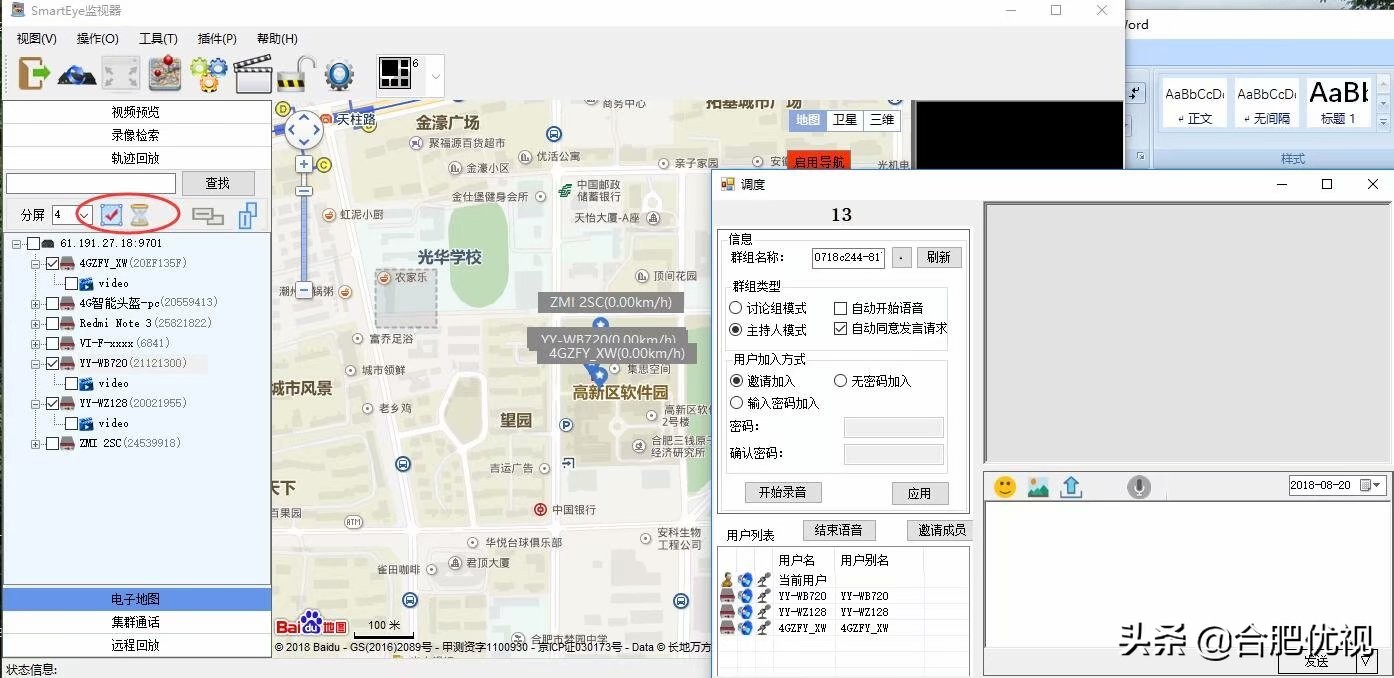The height and width of the screenshot is (678, 1394).
Task: Open the video clapperboard recording tool
Action: (x=252, y=74)
